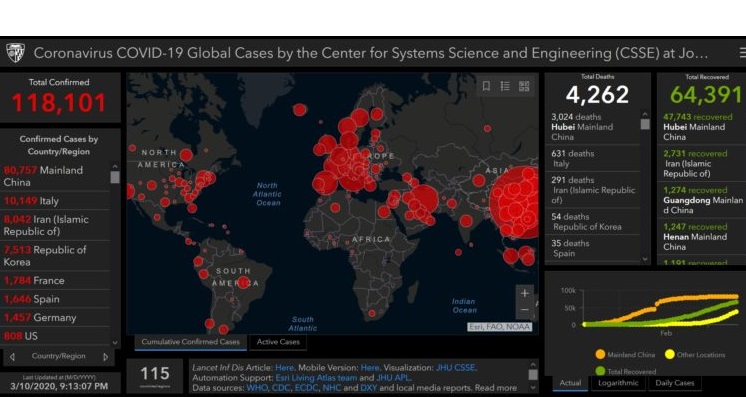
Task: Open the Esri Living Atlas team link
Action: click(x=316, y=378)
